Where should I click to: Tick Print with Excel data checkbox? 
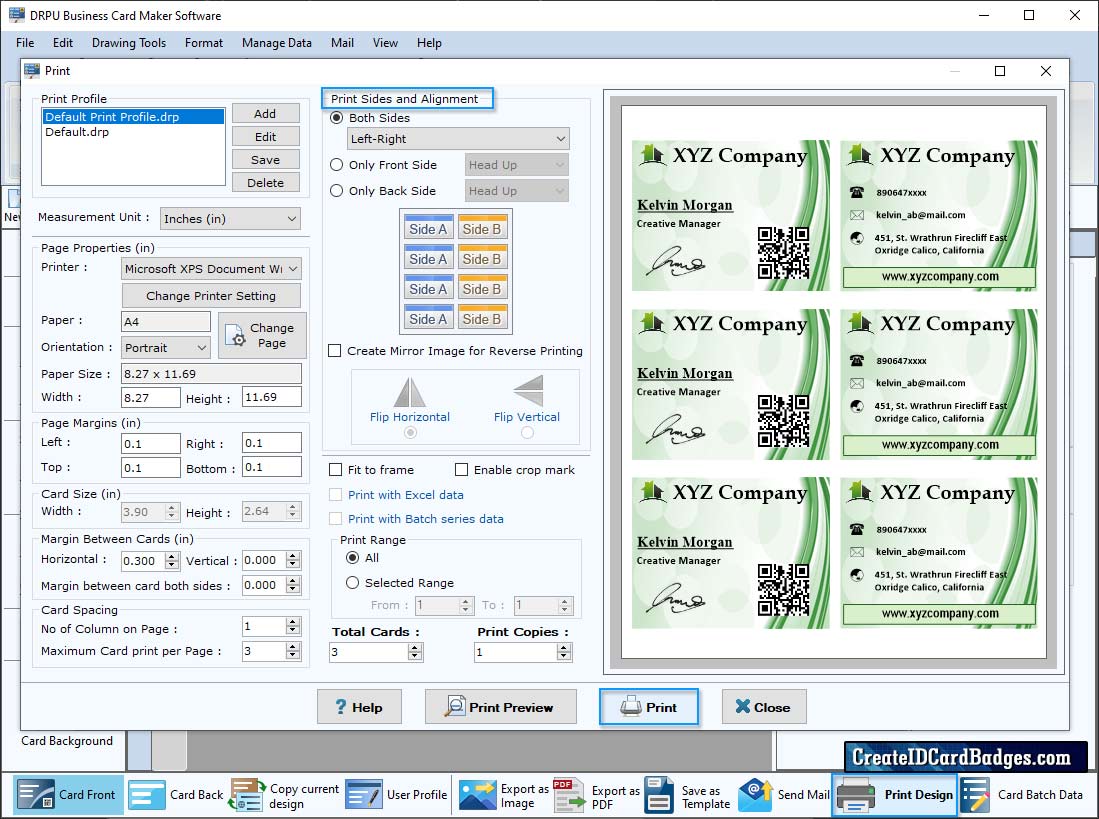[x=336, y=495]
